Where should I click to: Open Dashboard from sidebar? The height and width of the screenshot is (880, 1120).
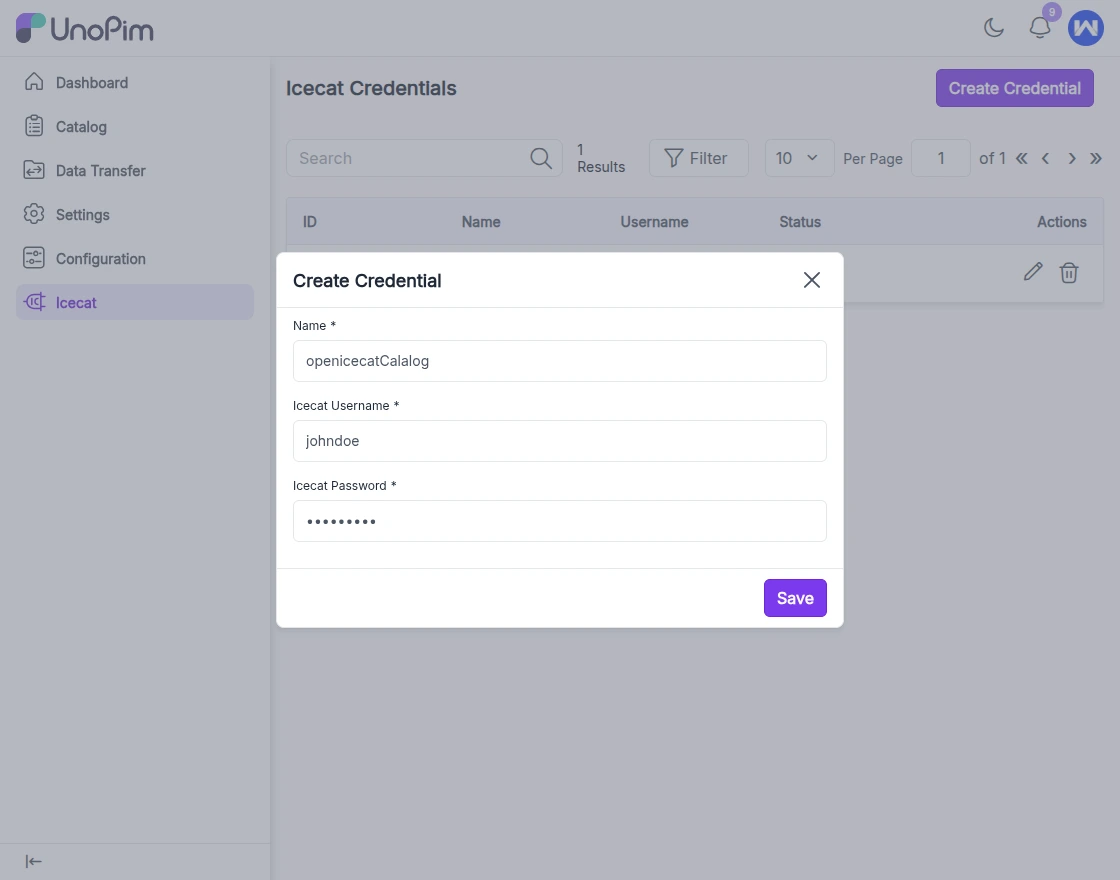click(x=134, y=83)
